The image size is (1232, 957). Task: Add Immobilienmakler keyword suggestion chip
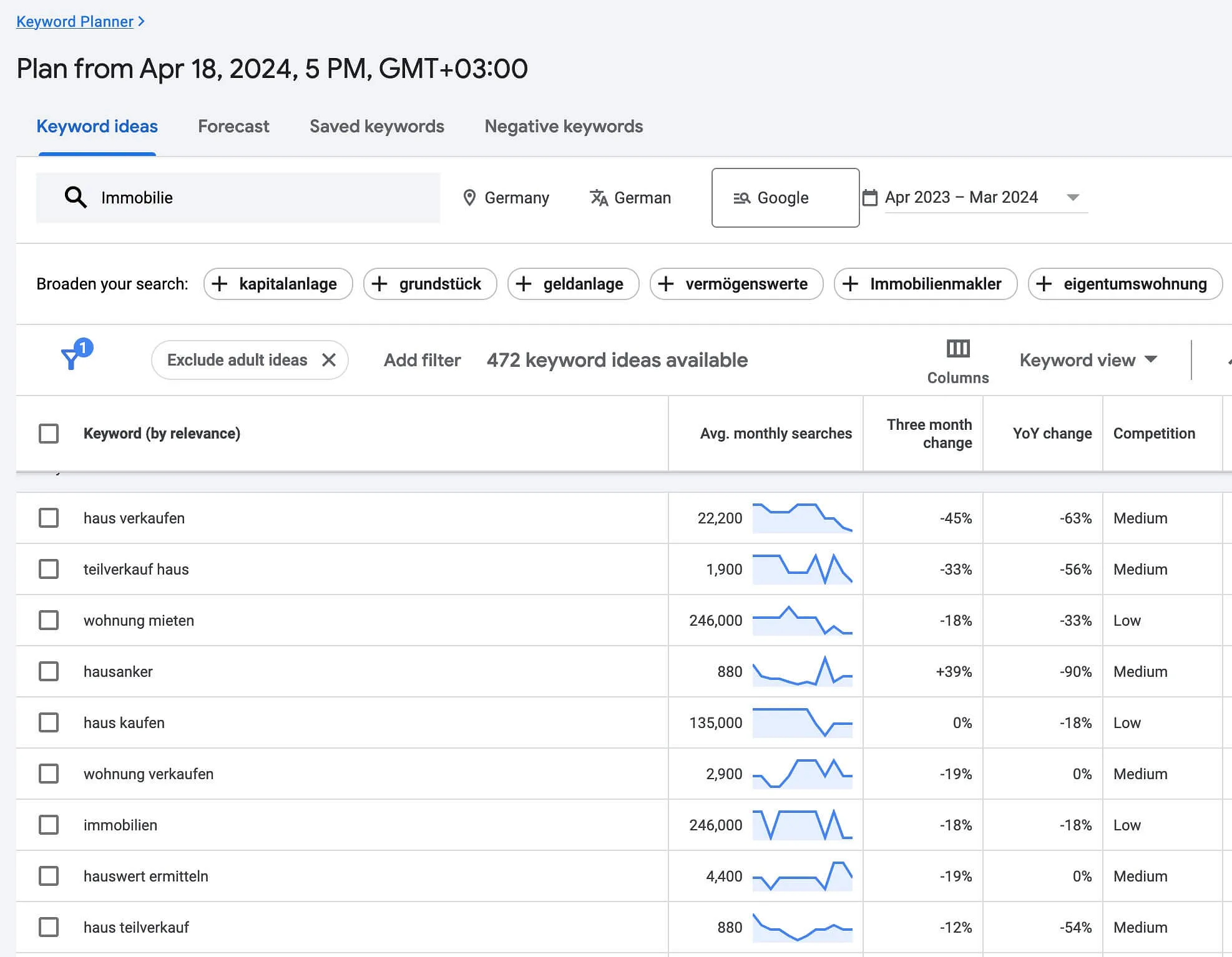pos(925,284)
